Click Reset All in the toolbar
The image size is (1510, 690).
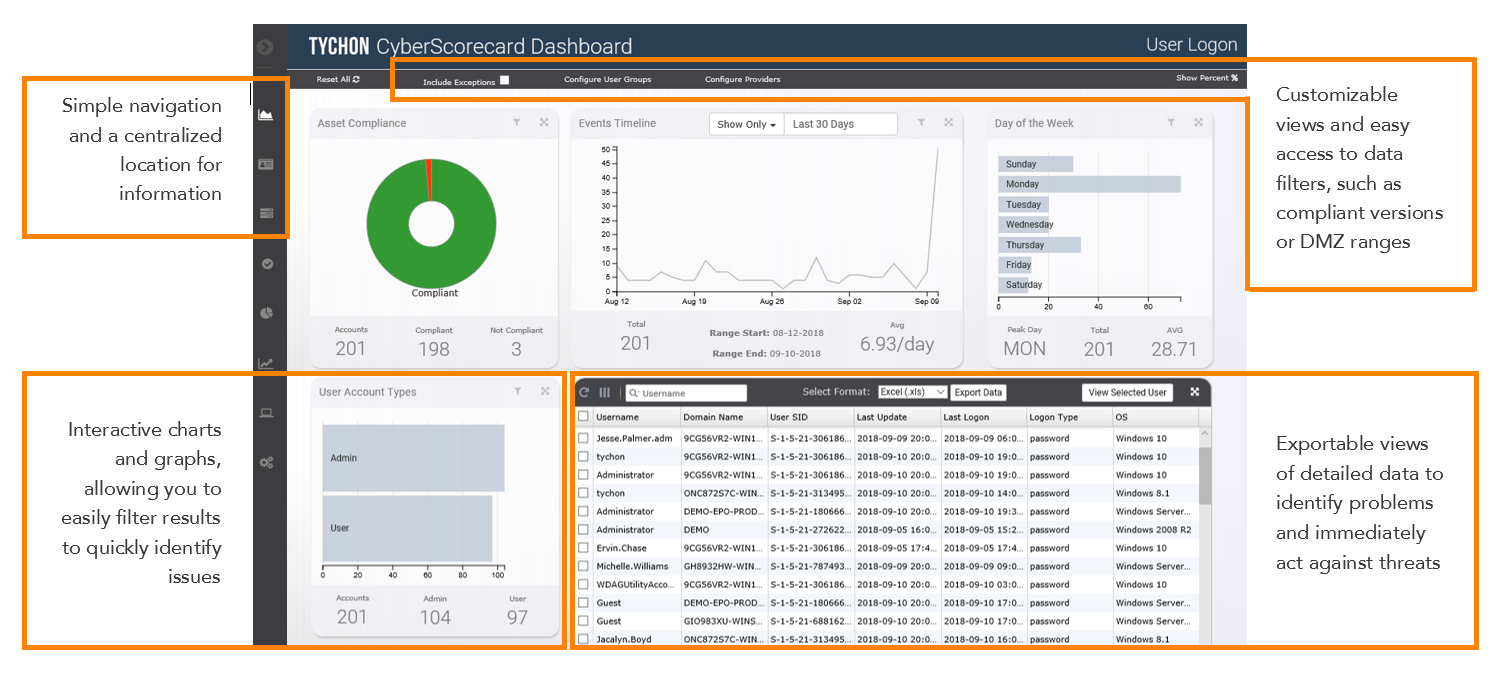[338, 79]
